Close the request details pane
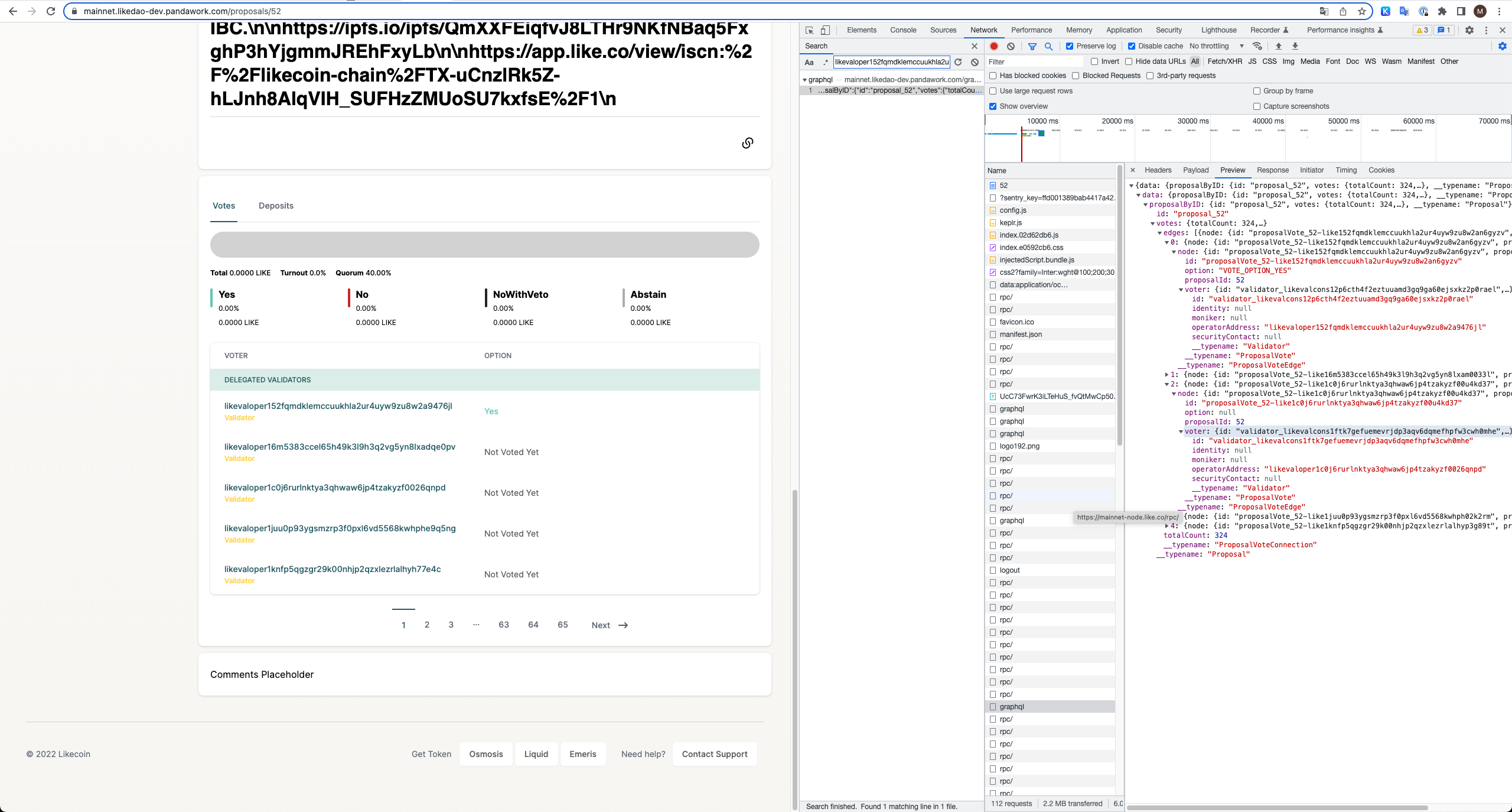The height and width of the screenshot is (812, 1512). (1132, 170)
